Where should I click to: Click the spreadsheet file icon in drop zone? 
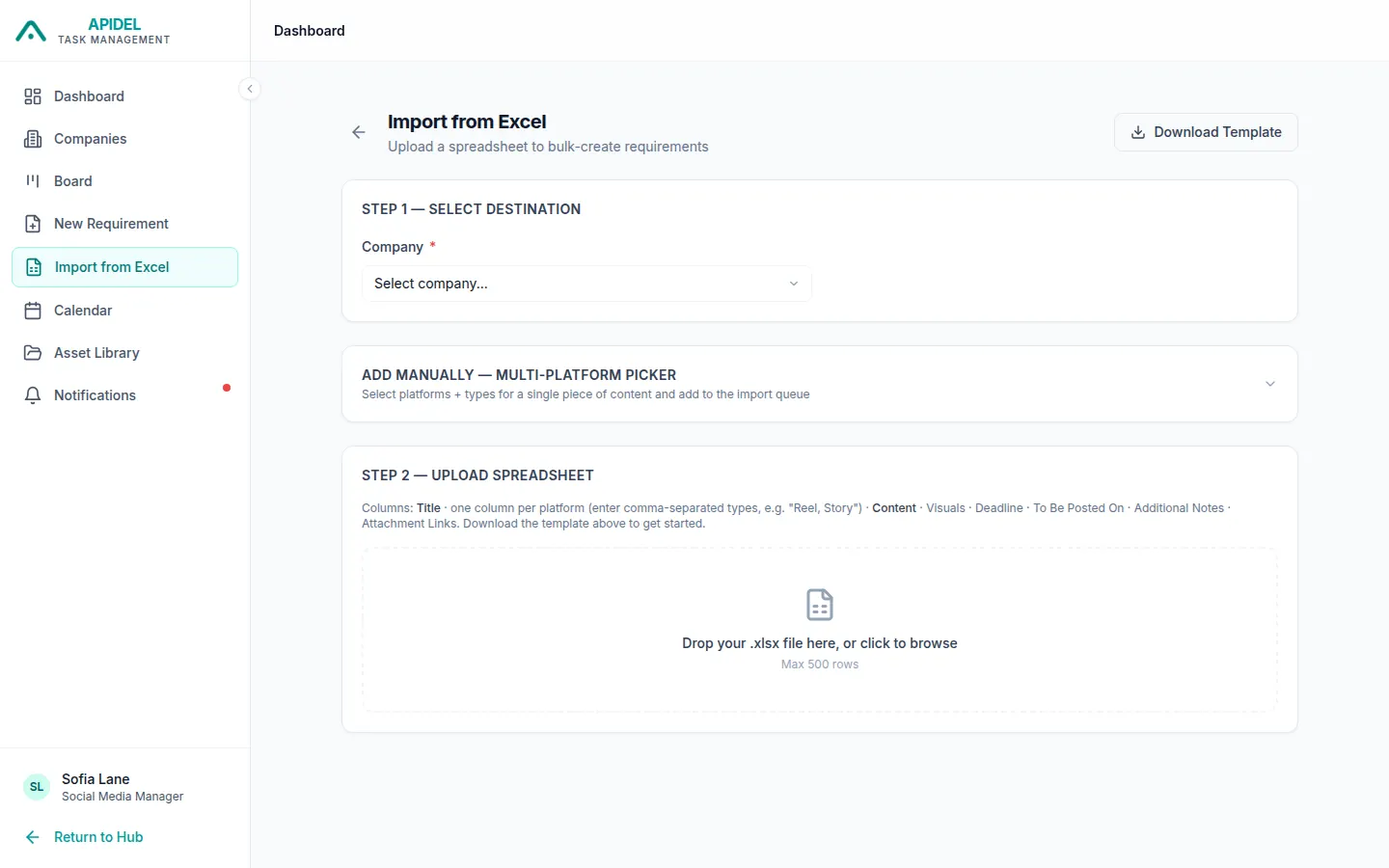820,605
